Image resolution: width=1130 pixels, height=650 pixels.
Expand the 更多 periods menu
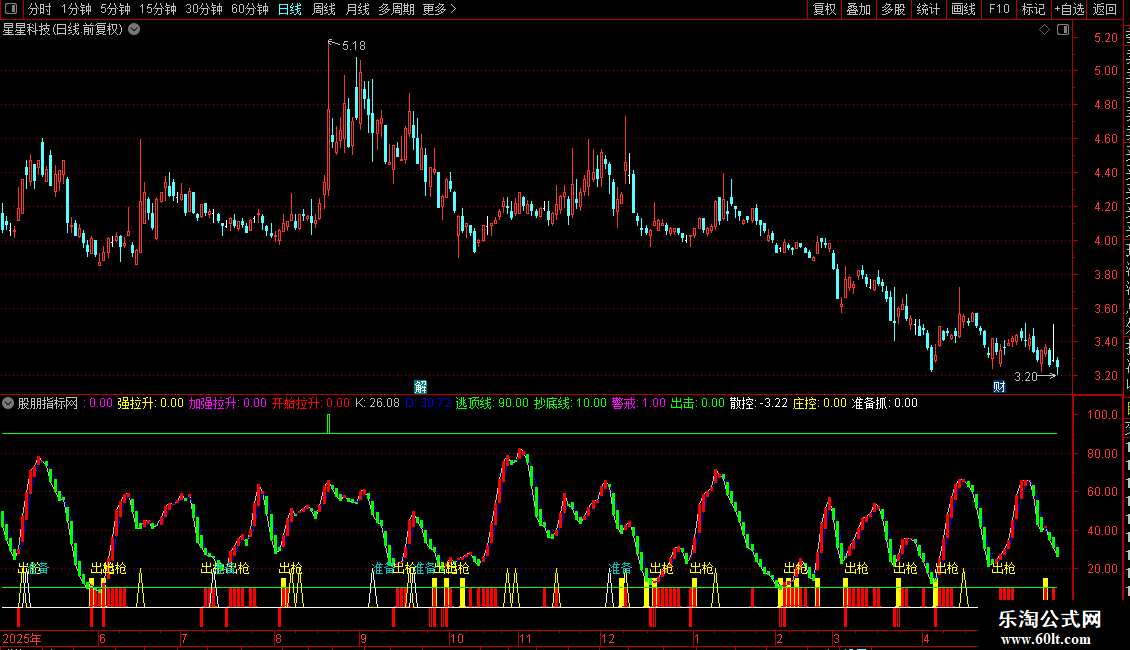pos(439,9)
